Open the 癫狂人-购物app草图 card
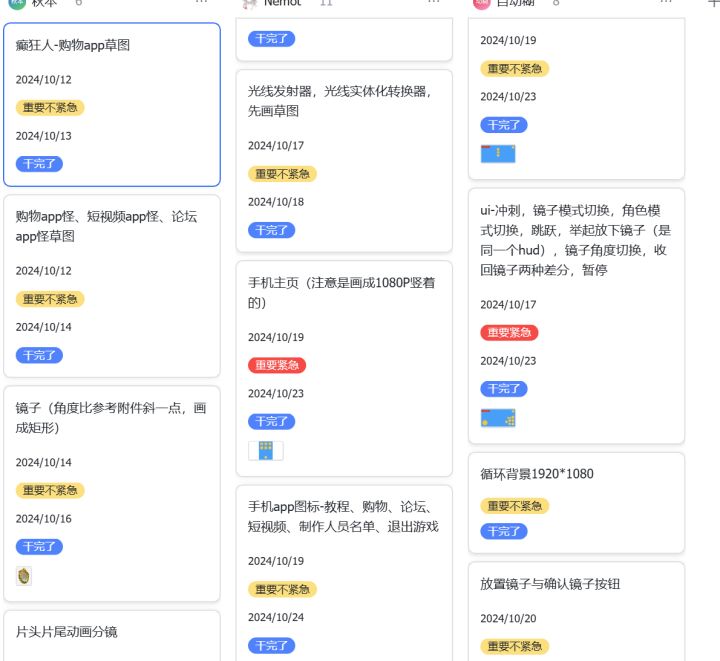The width and height of the screenshot is (720, 661). tap(73, 46)
